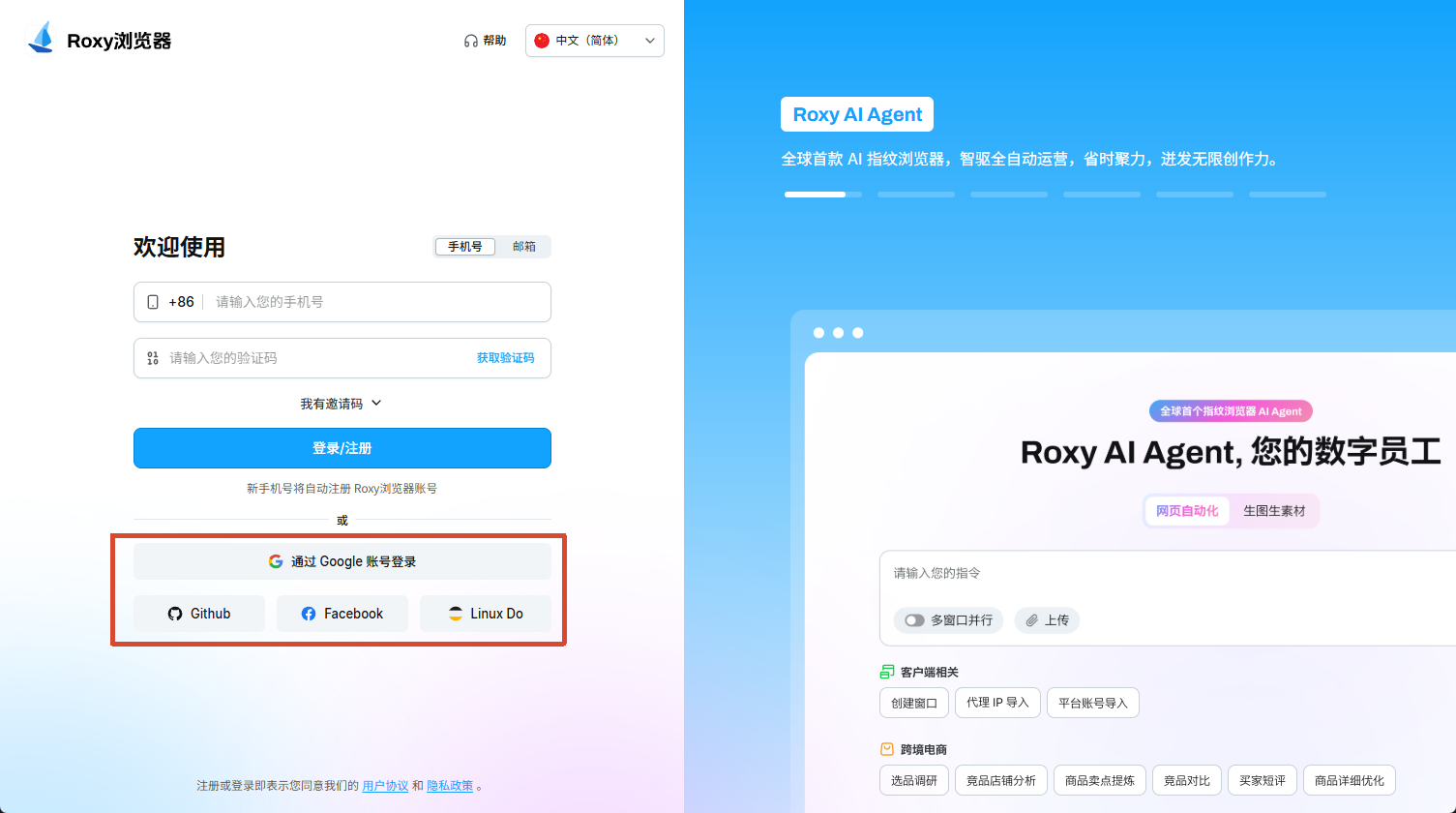Sign in with 通过 Google 账号登录

coord(342,561)
